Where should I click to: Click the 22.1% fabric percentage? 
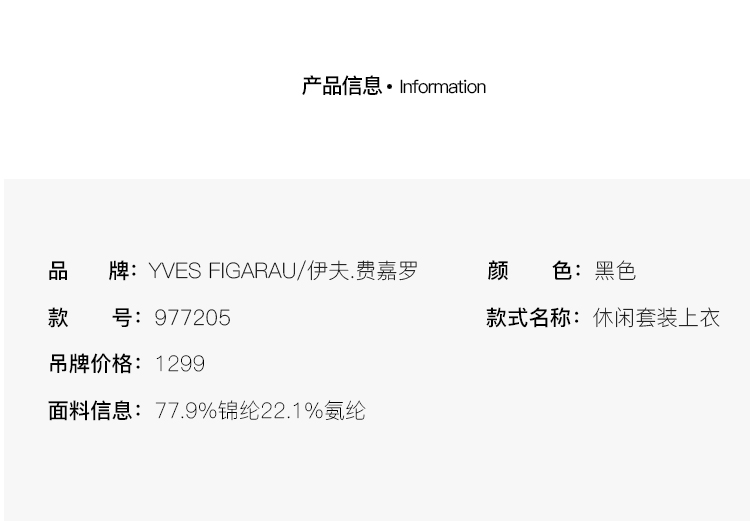(292, 411)
